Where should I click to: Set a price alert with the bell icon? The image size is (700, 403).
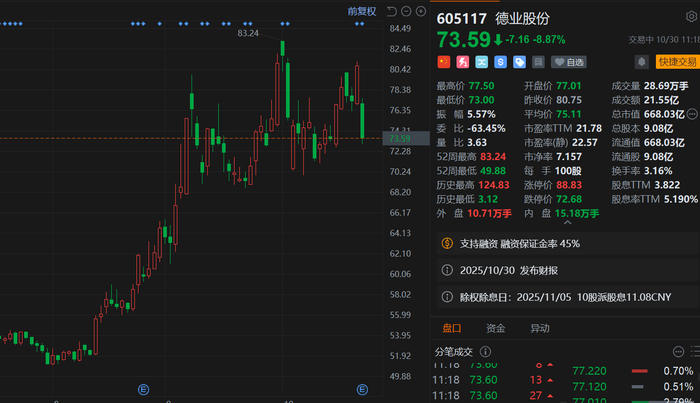[x=642, y=62]
